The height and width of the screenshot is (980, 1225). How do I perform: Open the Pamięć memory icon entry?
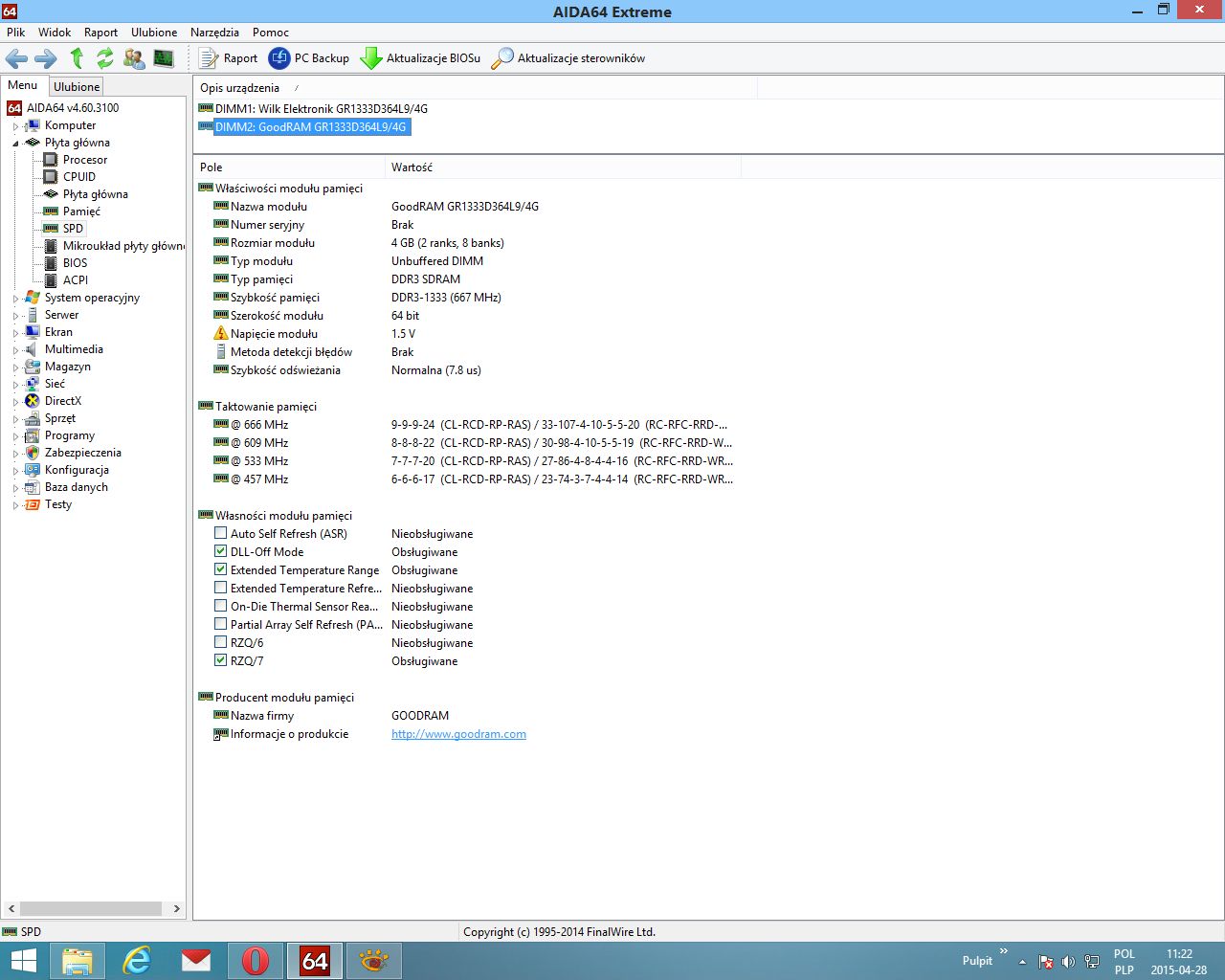(52, 212)
